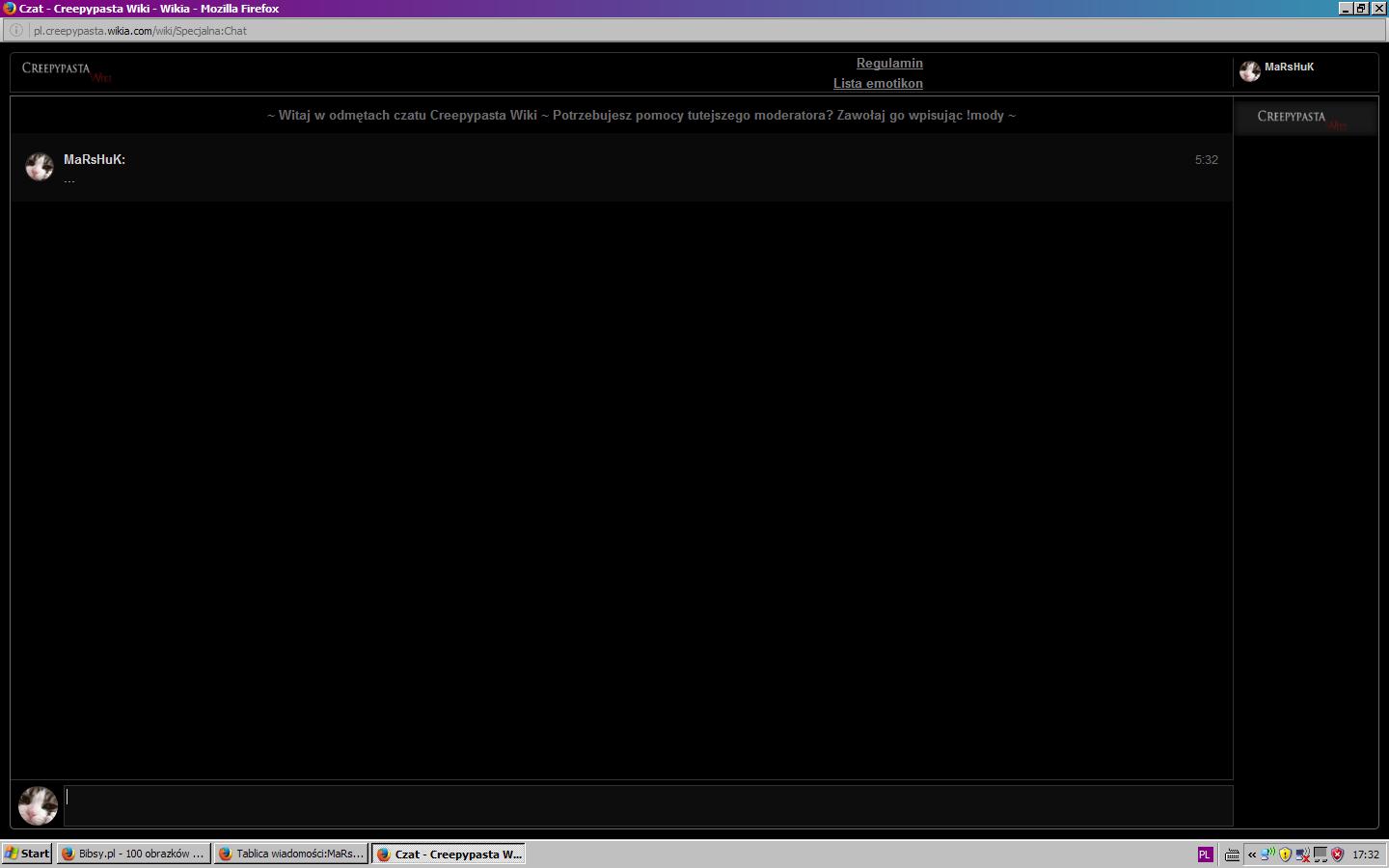Switch to the Bibsy.pl taskbar window

133,854
